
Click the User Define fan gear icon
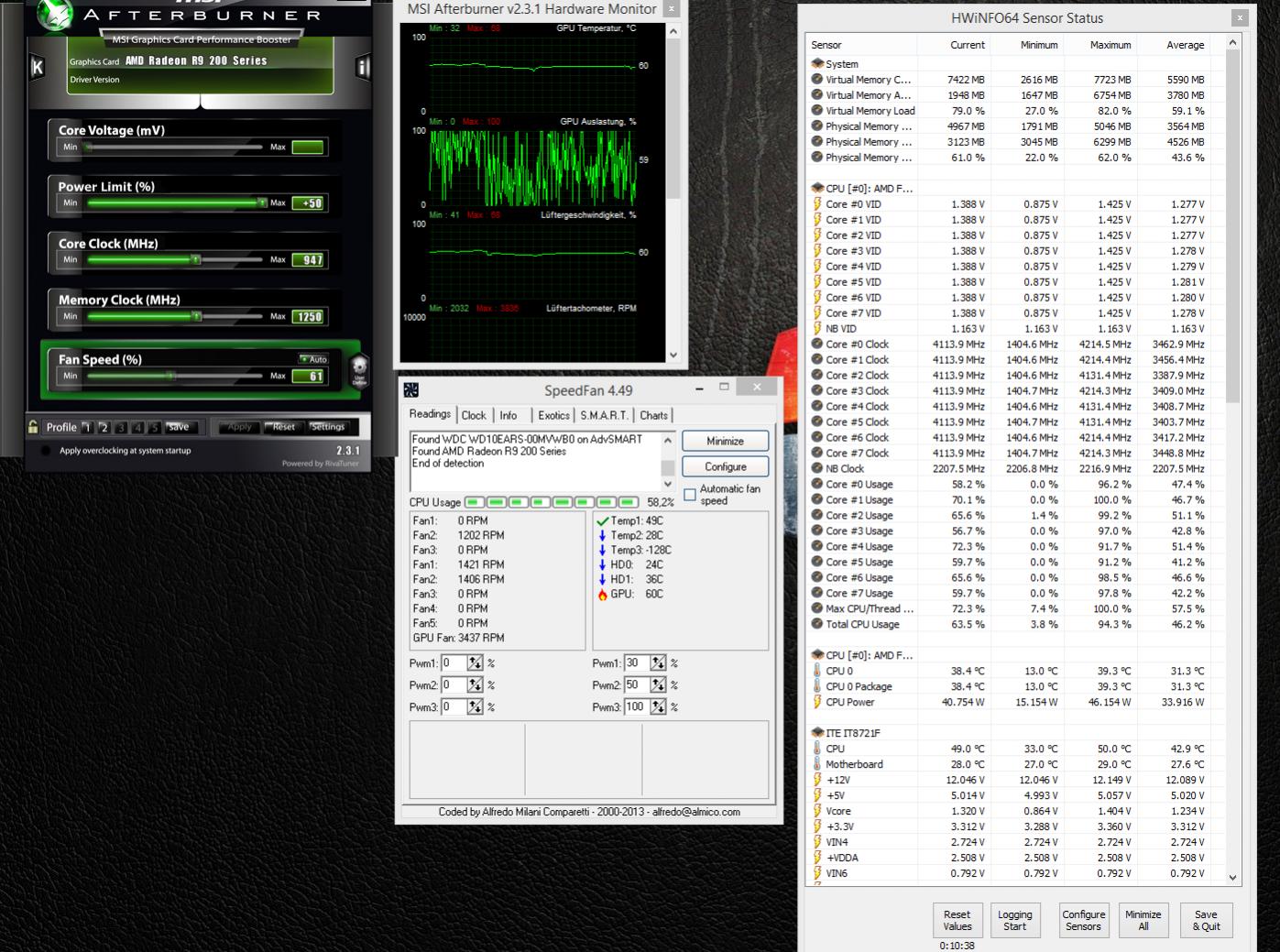pyautogui.click(x=360, y=369)
